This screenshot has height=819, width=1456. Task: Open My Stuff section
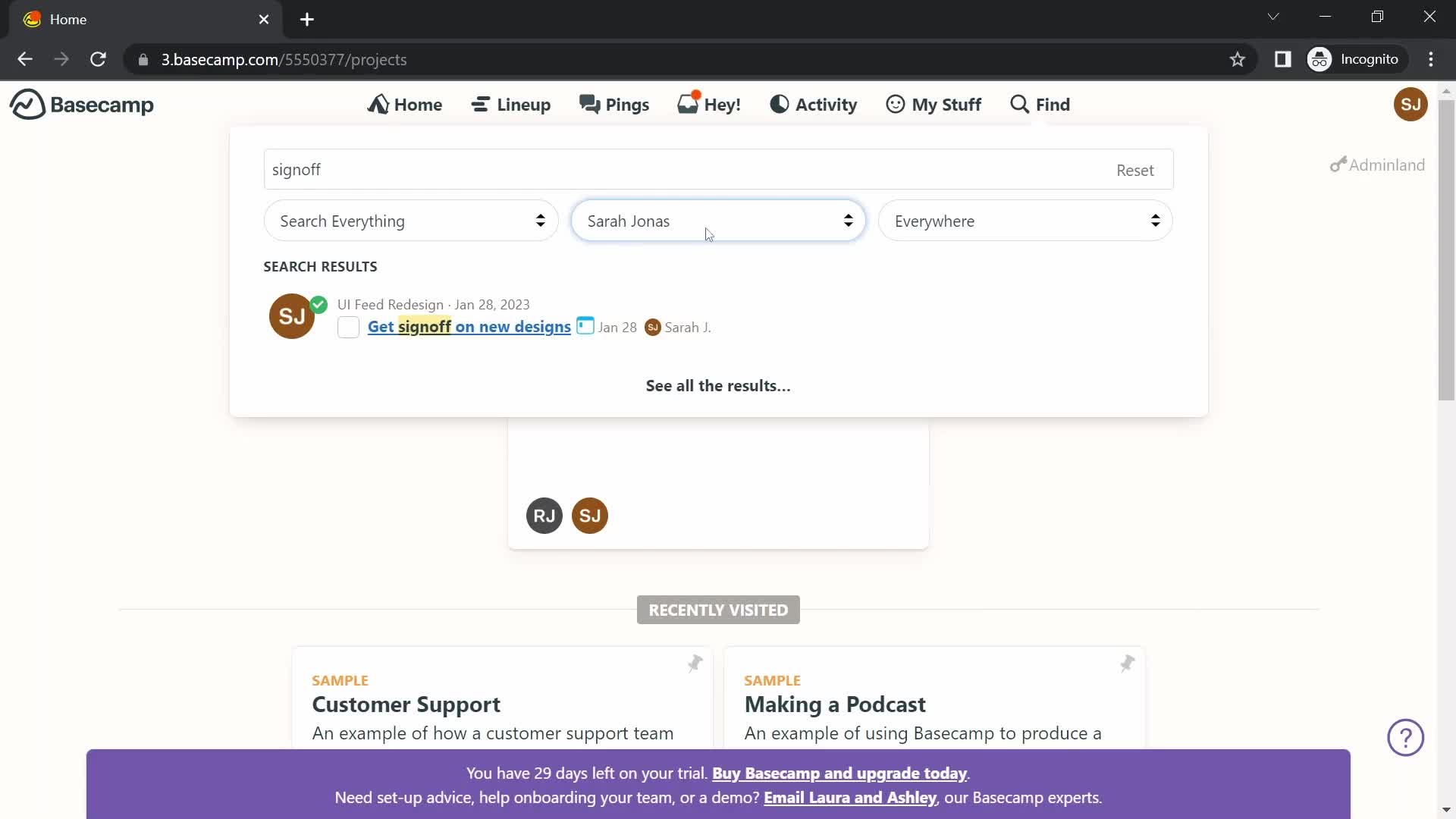tap(933, 104)
